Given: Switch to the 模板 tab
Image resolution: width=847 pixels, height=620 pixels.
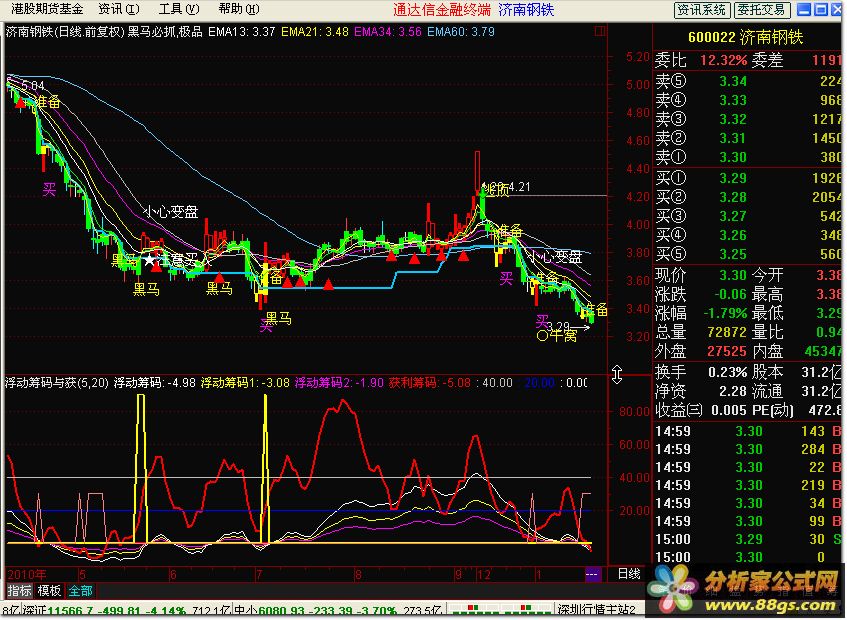Looking at the screenshot, I should (x=49, y=591).
